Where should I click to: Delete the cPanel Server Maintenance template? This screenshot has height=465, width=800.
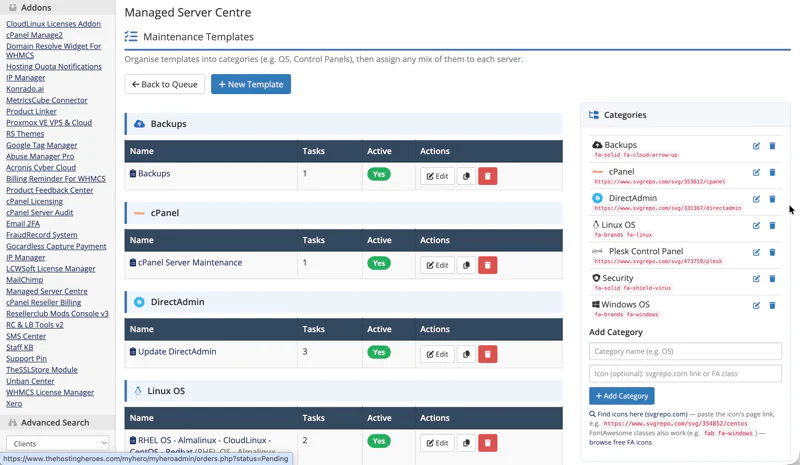[488, 265]
